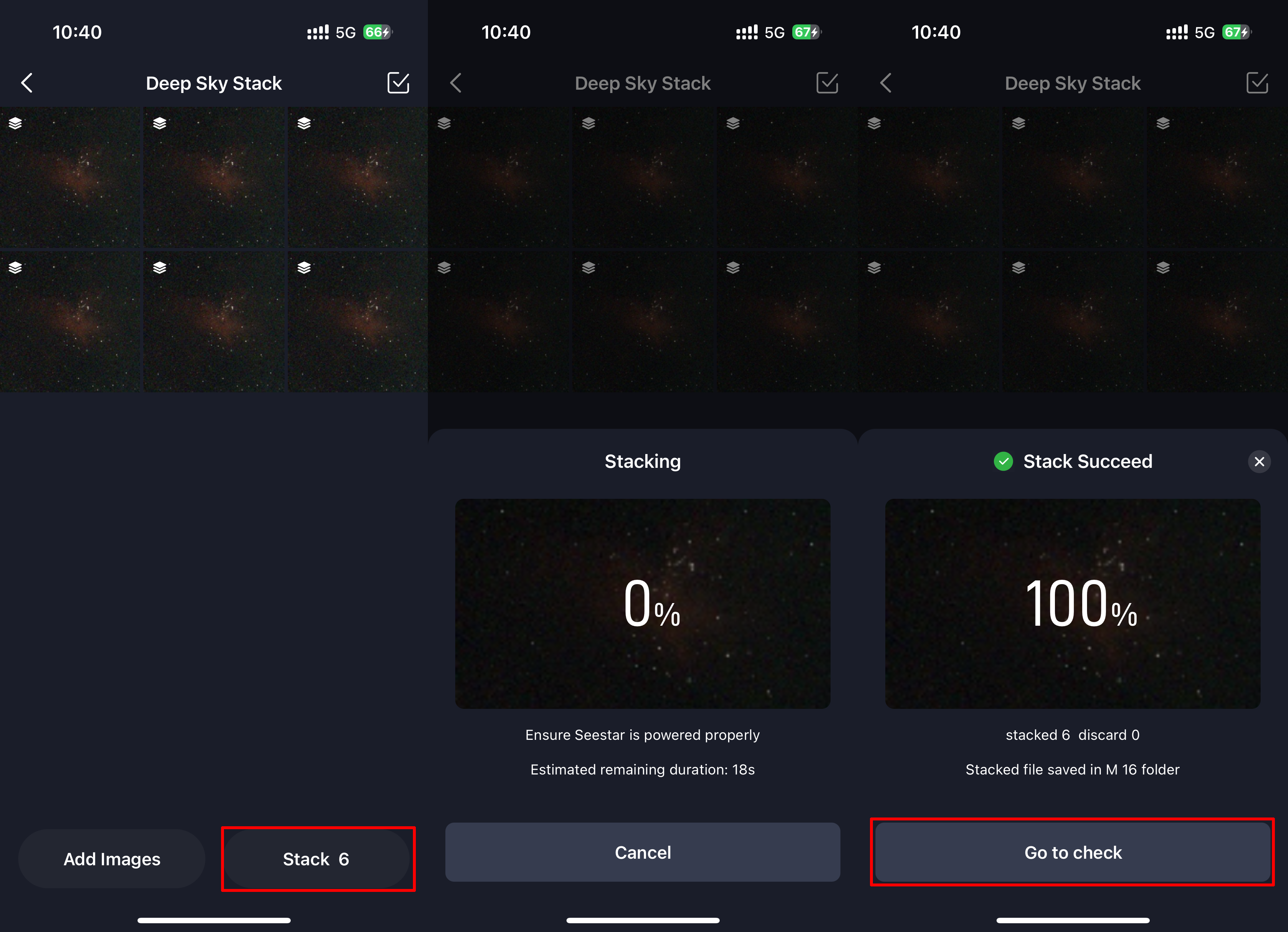Toggle the select checkbox icon above the Stack Succeed panel
The width and height of the screenshot is (1288, 932).
[x=1257, y=83]
